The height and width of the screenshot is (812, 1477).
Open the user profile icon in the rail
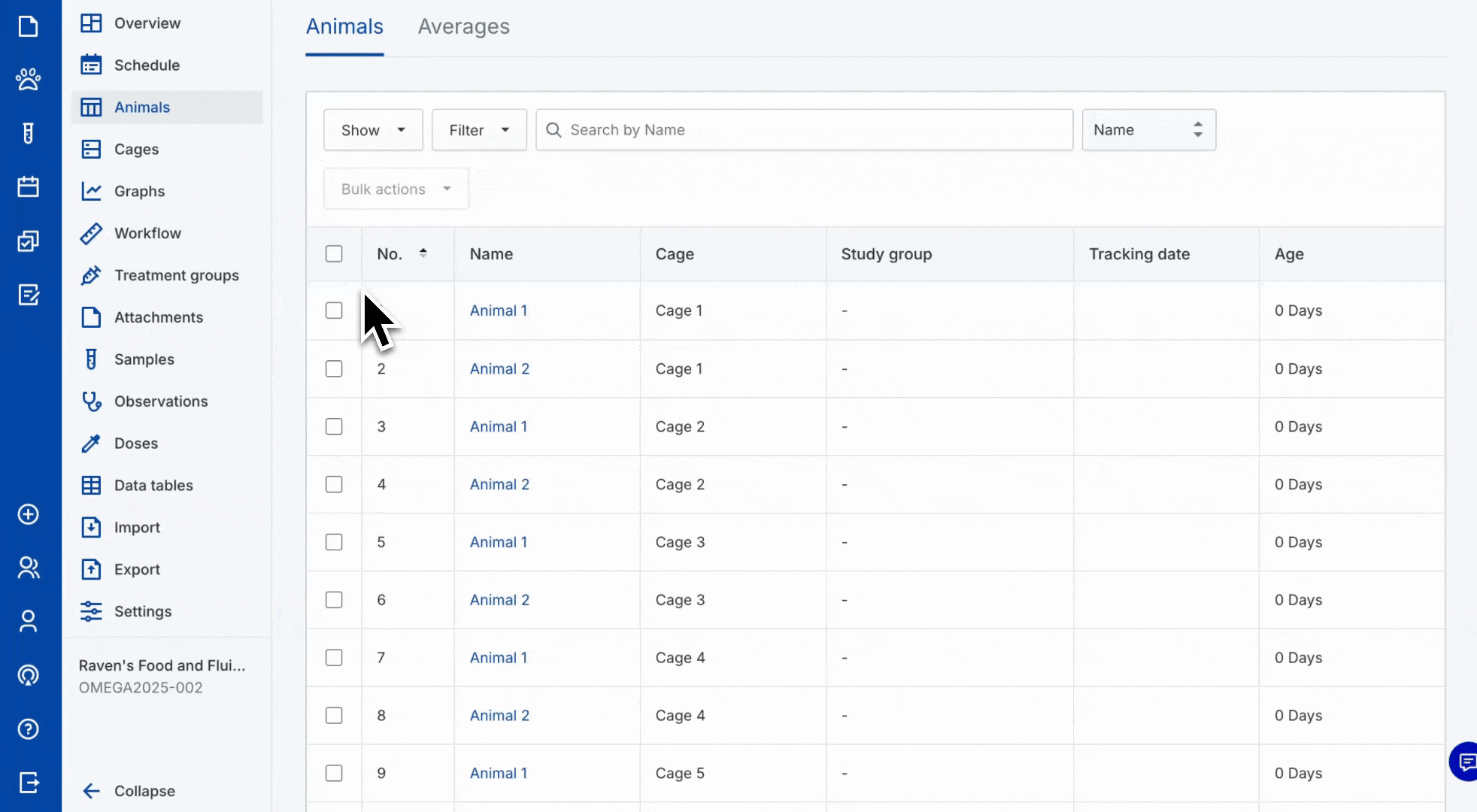29,621
